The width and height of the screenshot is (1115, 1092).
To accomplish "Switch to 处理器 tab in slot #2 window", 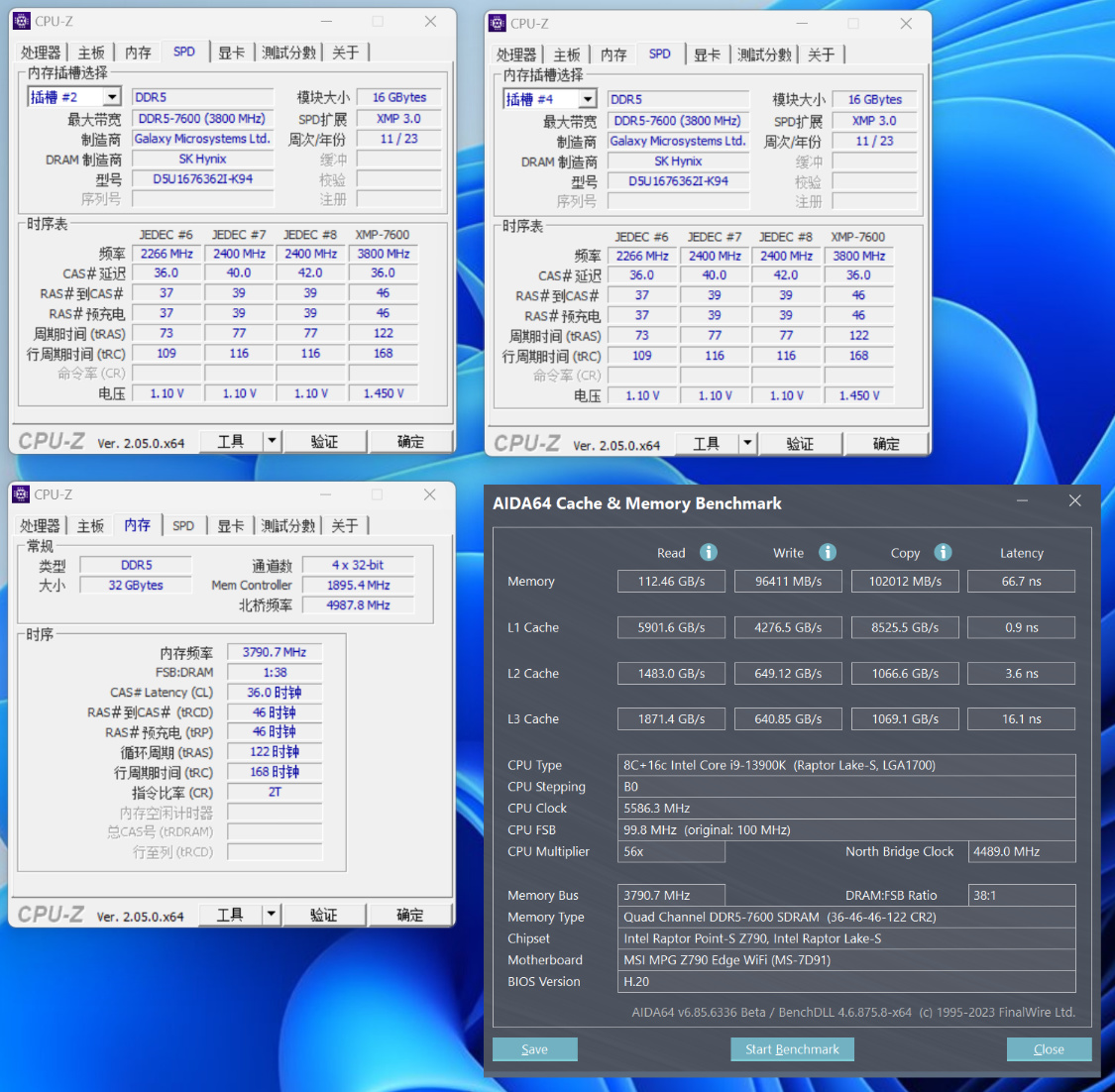I will coord(41,53).
